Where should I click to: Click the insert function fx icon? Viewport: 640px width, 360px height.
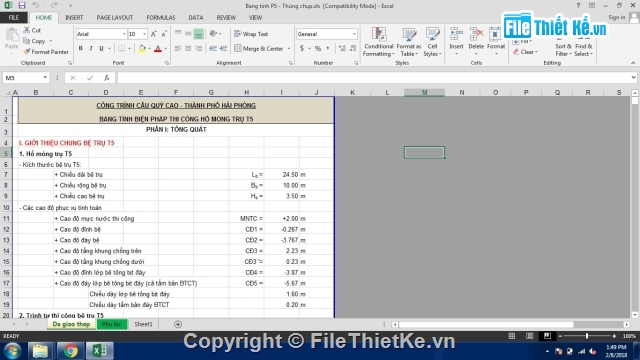click(107, 78)
